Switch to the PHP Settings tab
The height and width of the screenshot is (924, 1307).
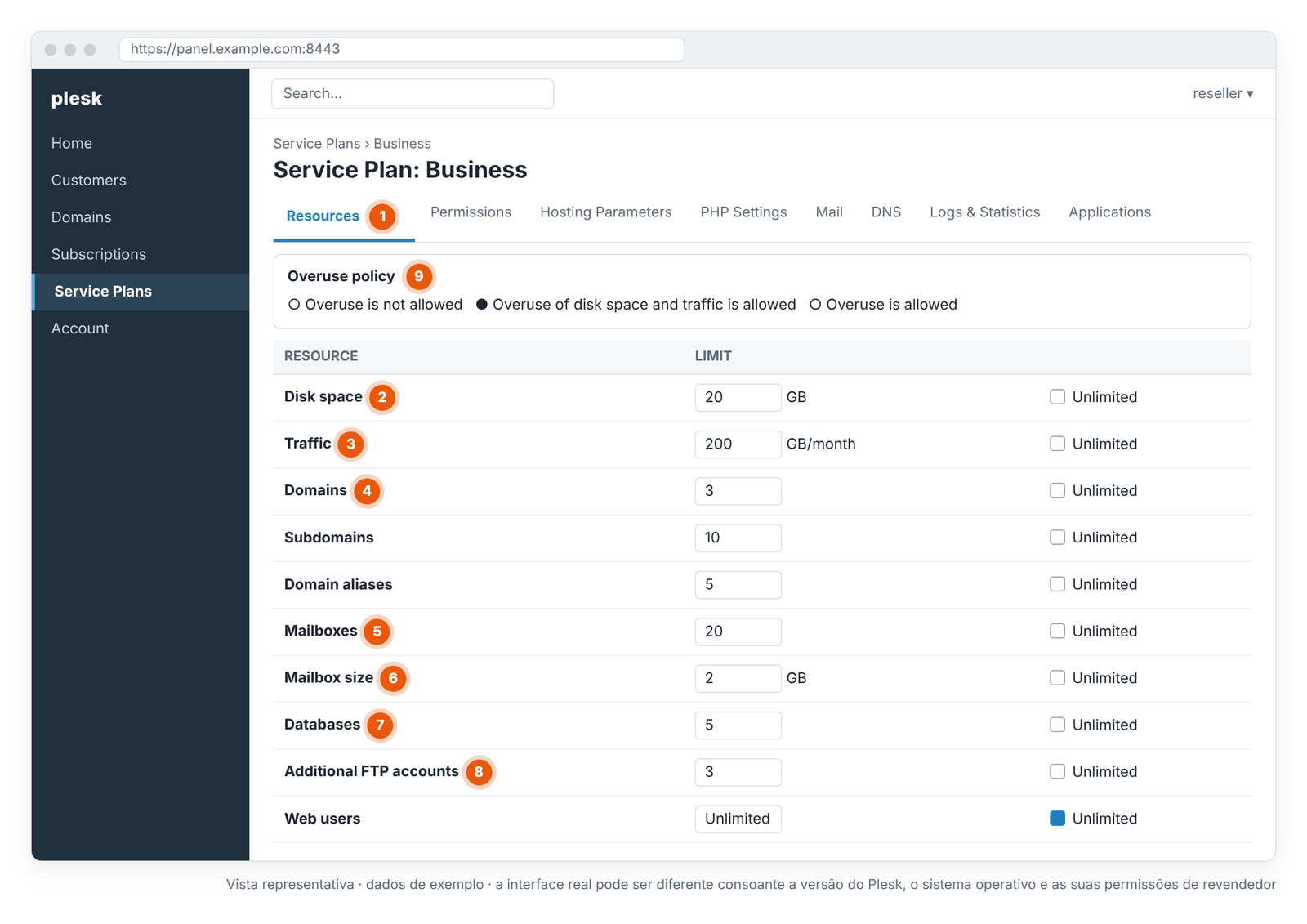click(x=743, y=212)
